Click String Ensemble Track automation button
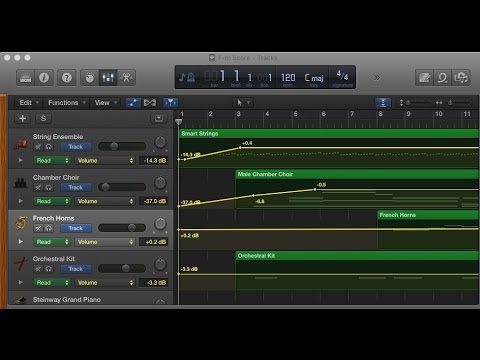 pyautogui.click(x=76, y=147)
